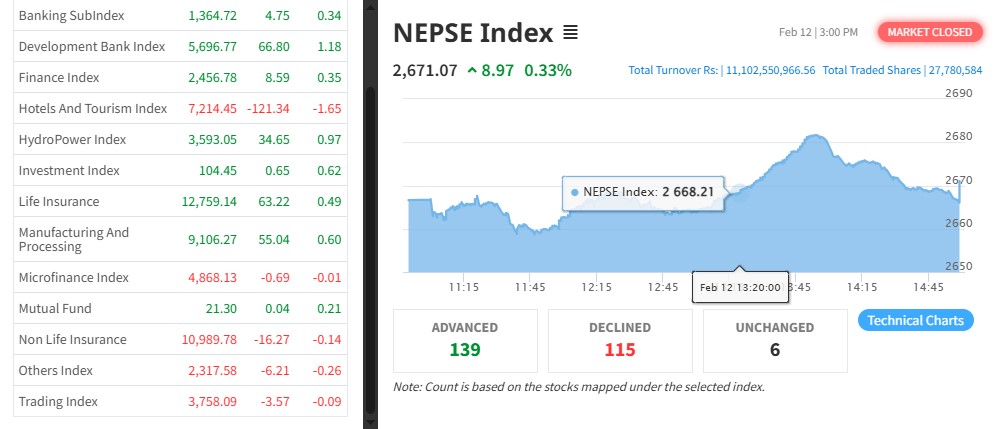
Task: Open the menu icon beside NEPSE Index
Action: (570, 33)
